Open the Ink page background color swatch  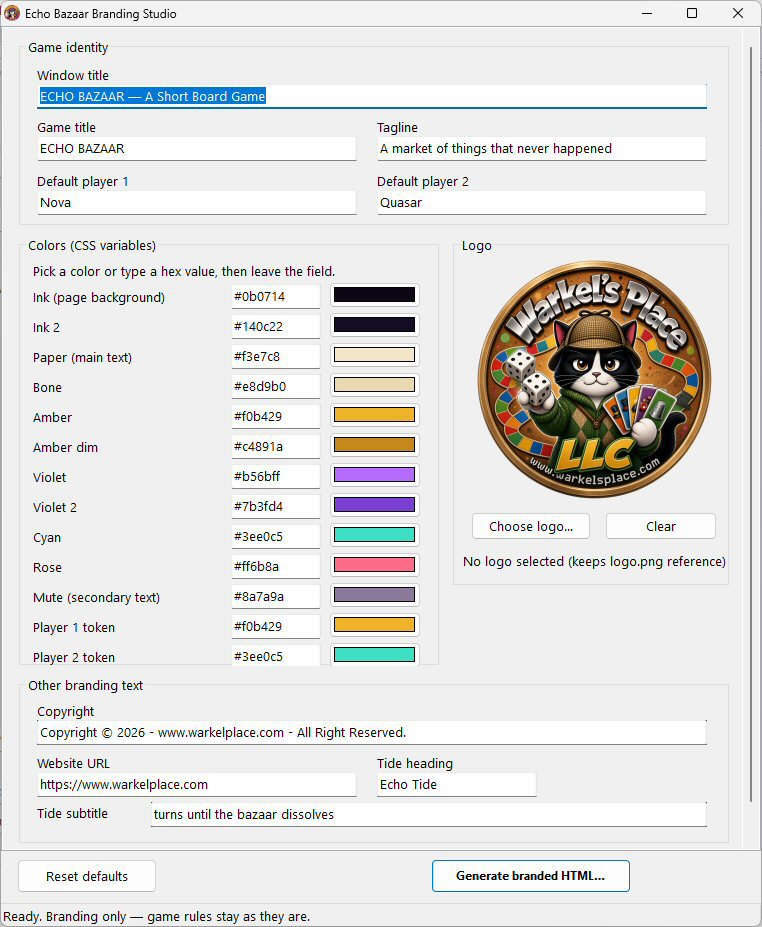pos(374,295)
